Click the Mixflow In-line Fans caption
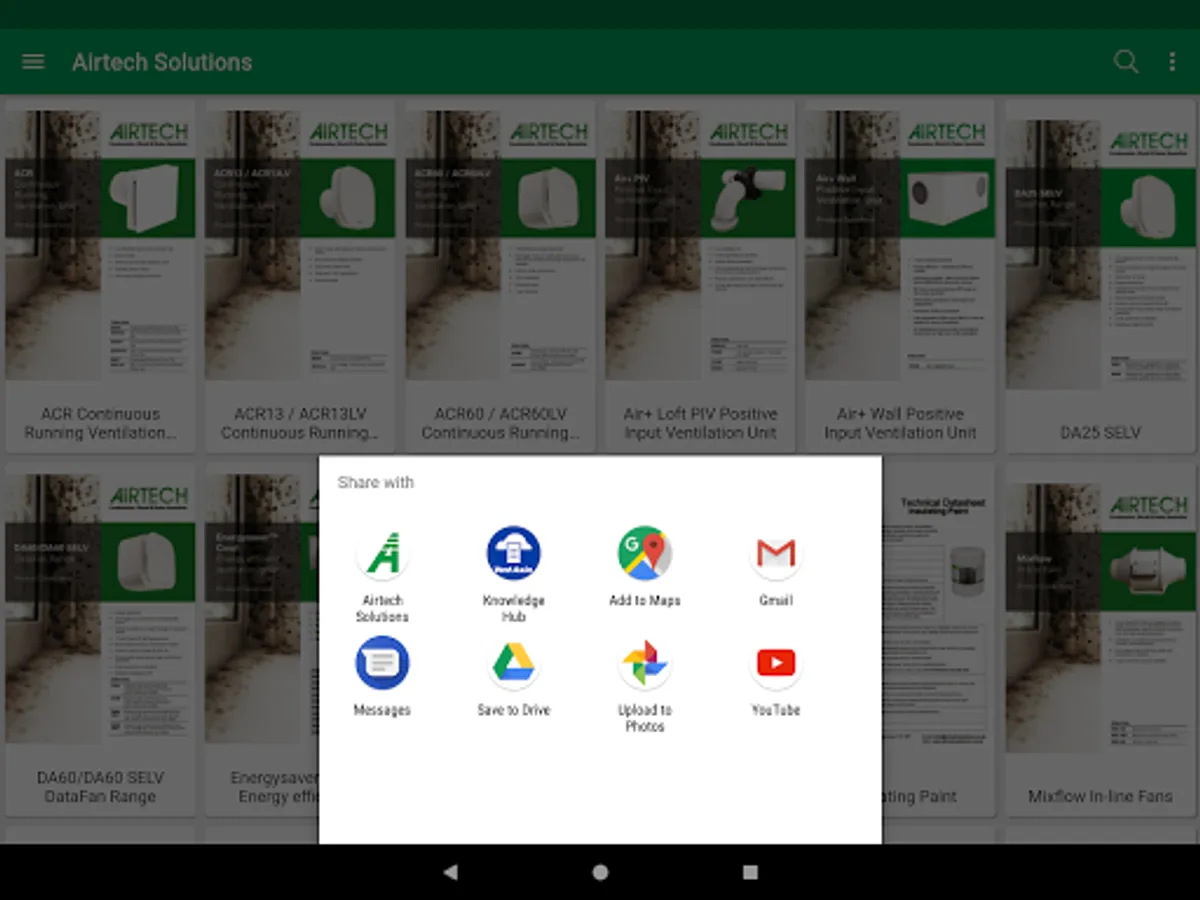 (x=1100, y=797)
